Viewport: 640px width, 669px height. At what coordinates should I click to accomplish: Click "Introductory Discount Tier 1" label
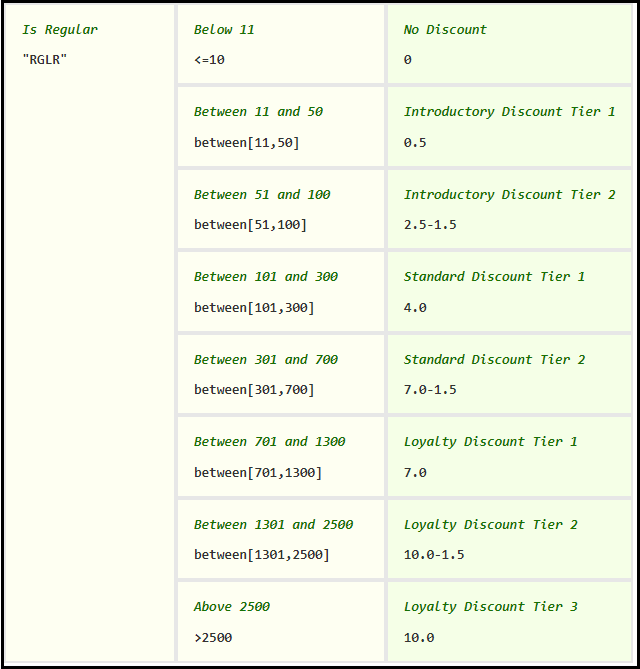click(x=509, y=112)
